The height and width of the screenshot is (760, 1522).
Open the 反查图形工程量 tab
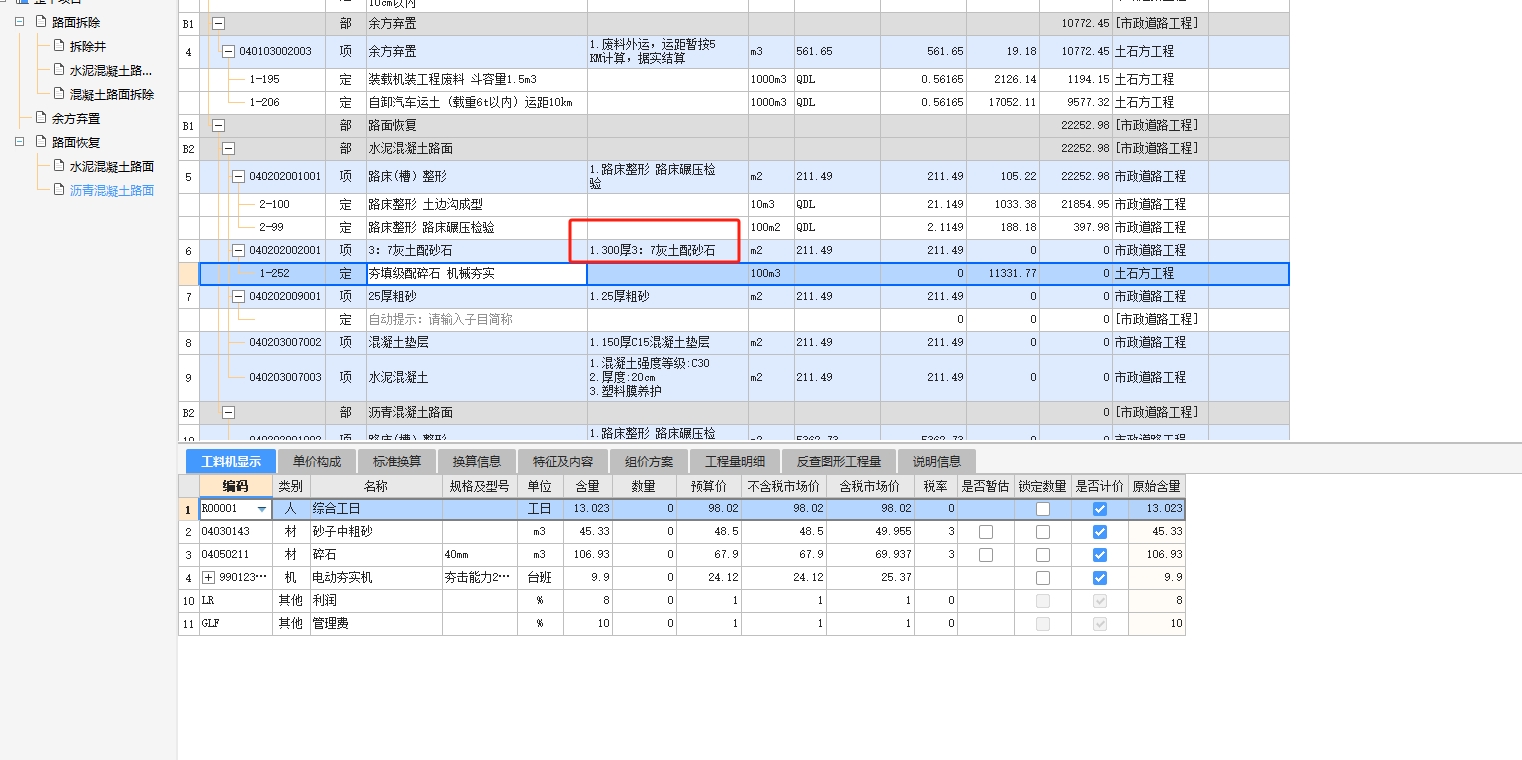coord(839,461)
